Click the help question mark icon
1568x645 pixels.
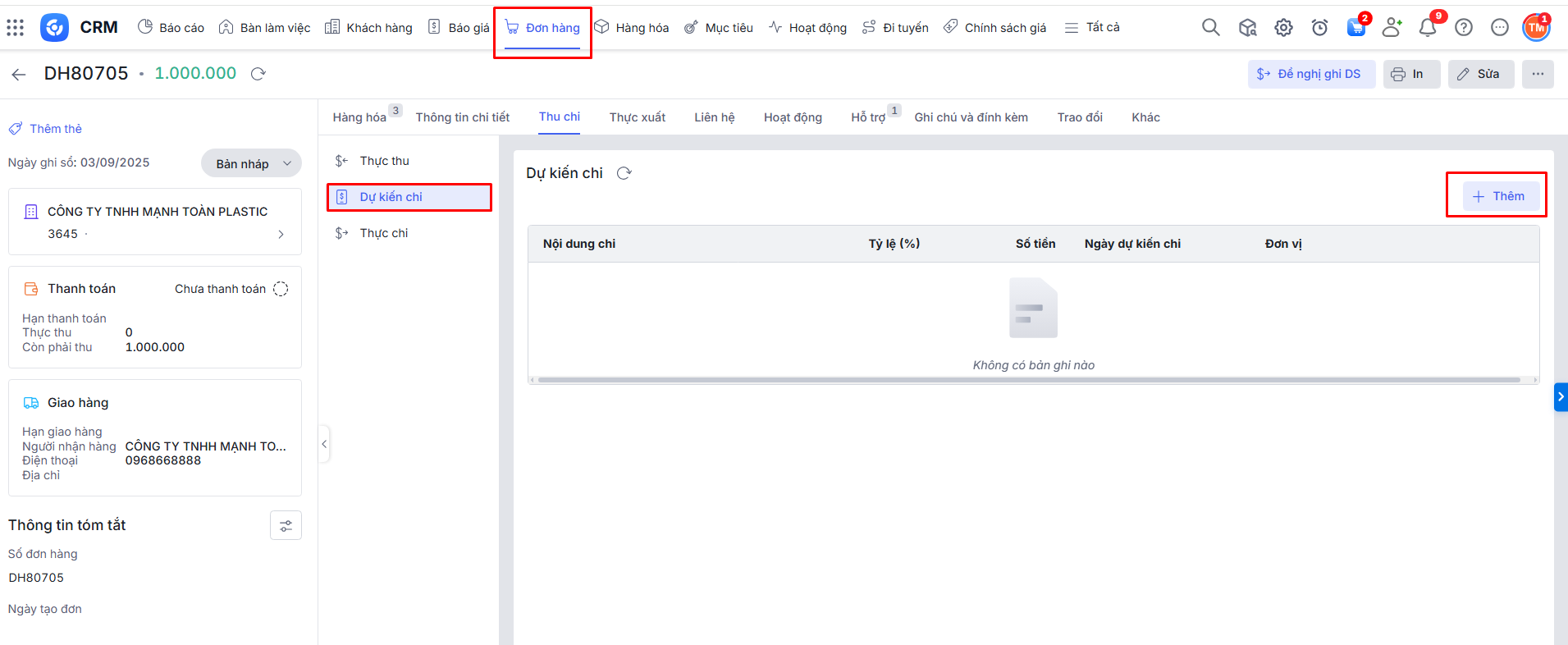click(x=1464, y=28)
